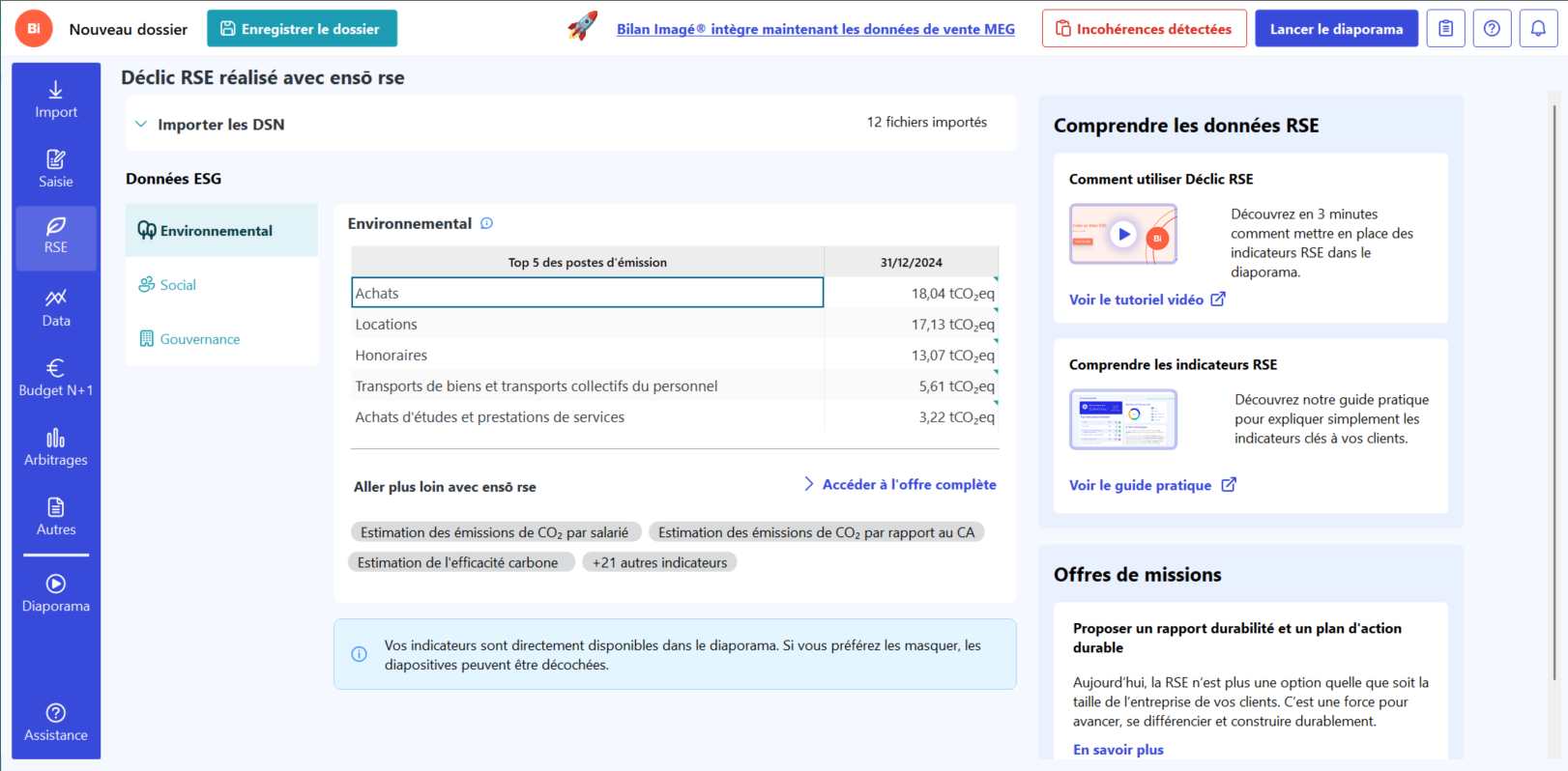The width and height of the screenshot is (1568, 771).
Task: Select the RSE sidebar item
Action: [x=56, y=237]
